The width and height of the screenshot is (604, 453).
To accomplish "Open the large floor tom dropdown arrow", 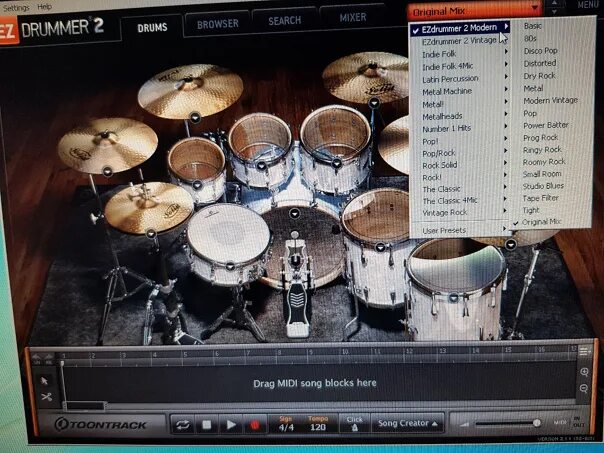I will click(455, 297).
